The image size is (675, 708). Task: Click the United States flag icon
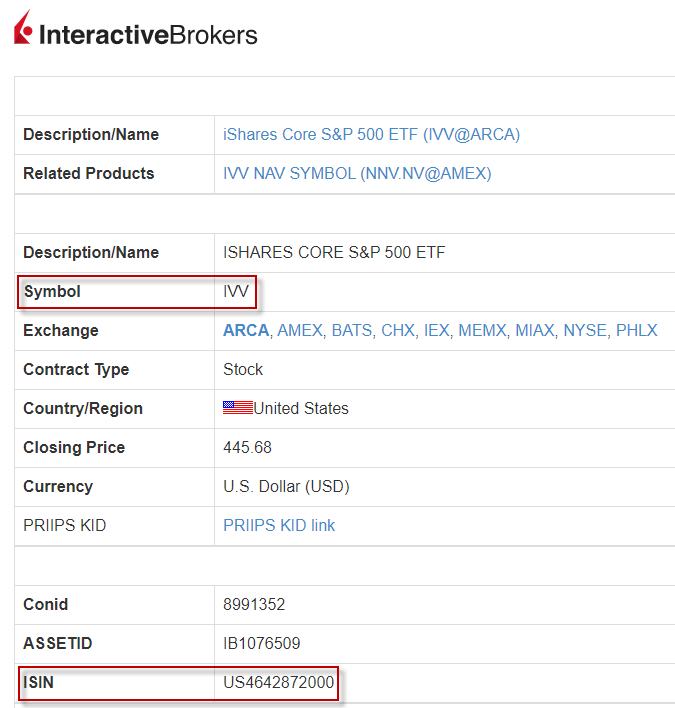(x=238, y=408)
